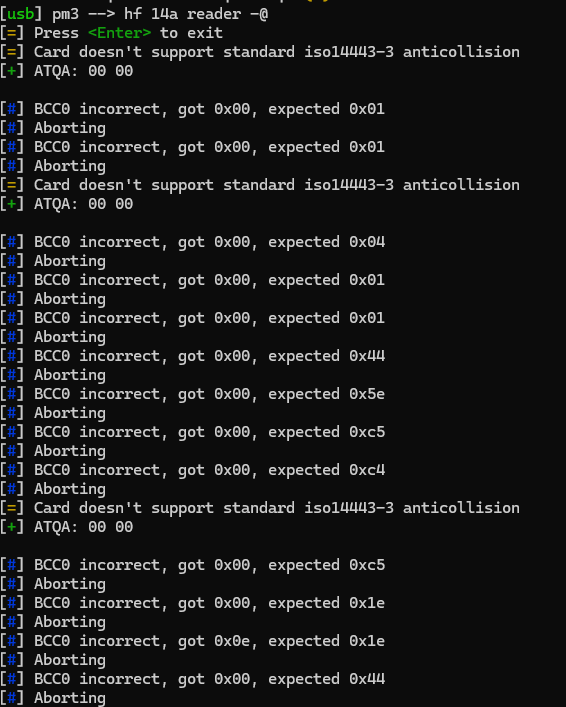This screenshot has height=707, width=566.
Task: Click the line ending 'expected 0xc4'
Action: pyautogui.click(x=193, y=470)
